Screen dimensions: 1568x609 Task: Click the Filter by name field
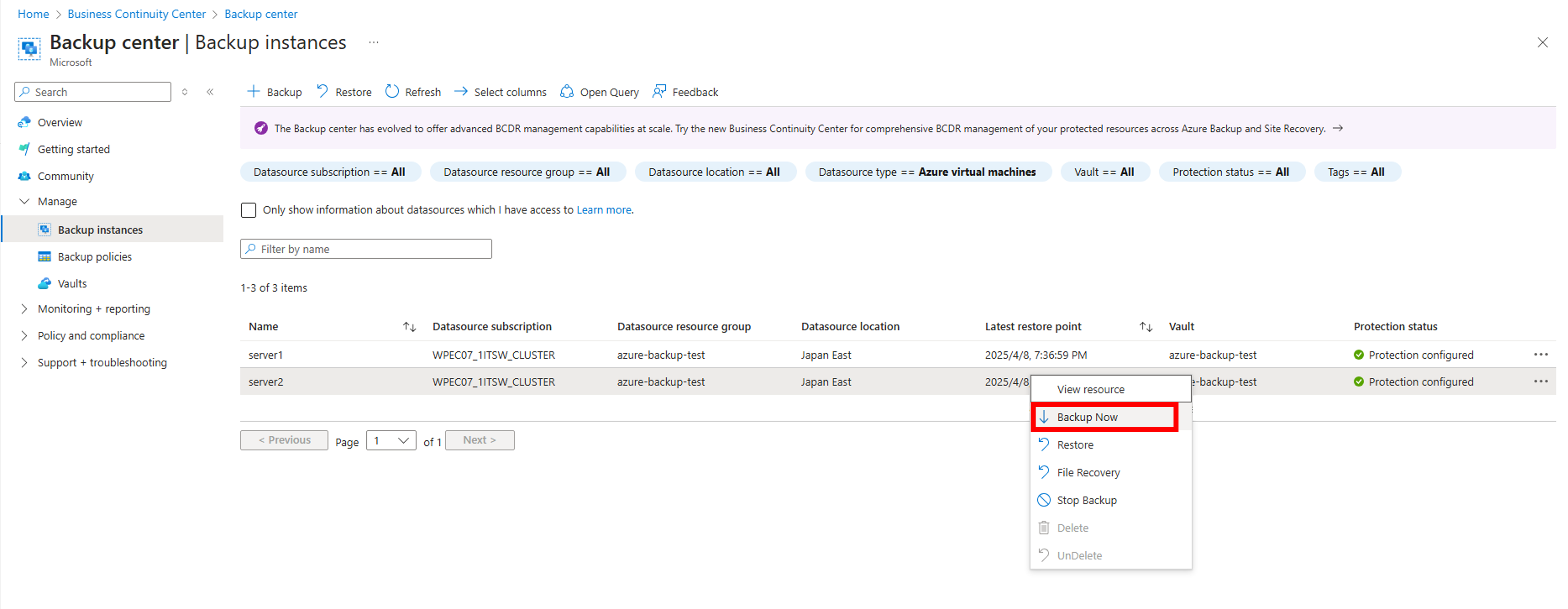pyautogui.click(x=366, y=249)
